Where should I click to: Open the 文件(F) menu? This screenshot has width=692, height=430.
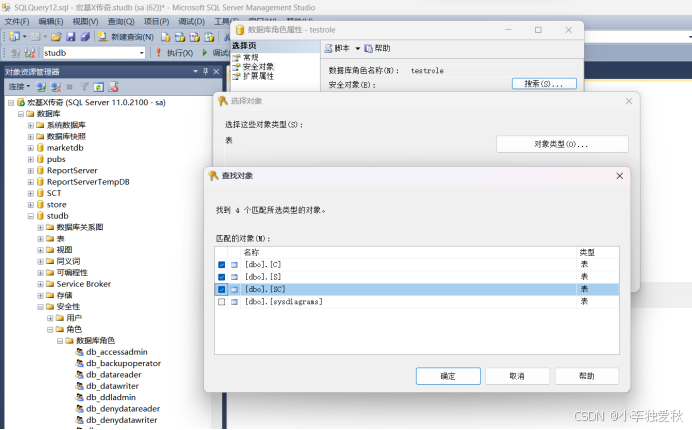(17, 22)
